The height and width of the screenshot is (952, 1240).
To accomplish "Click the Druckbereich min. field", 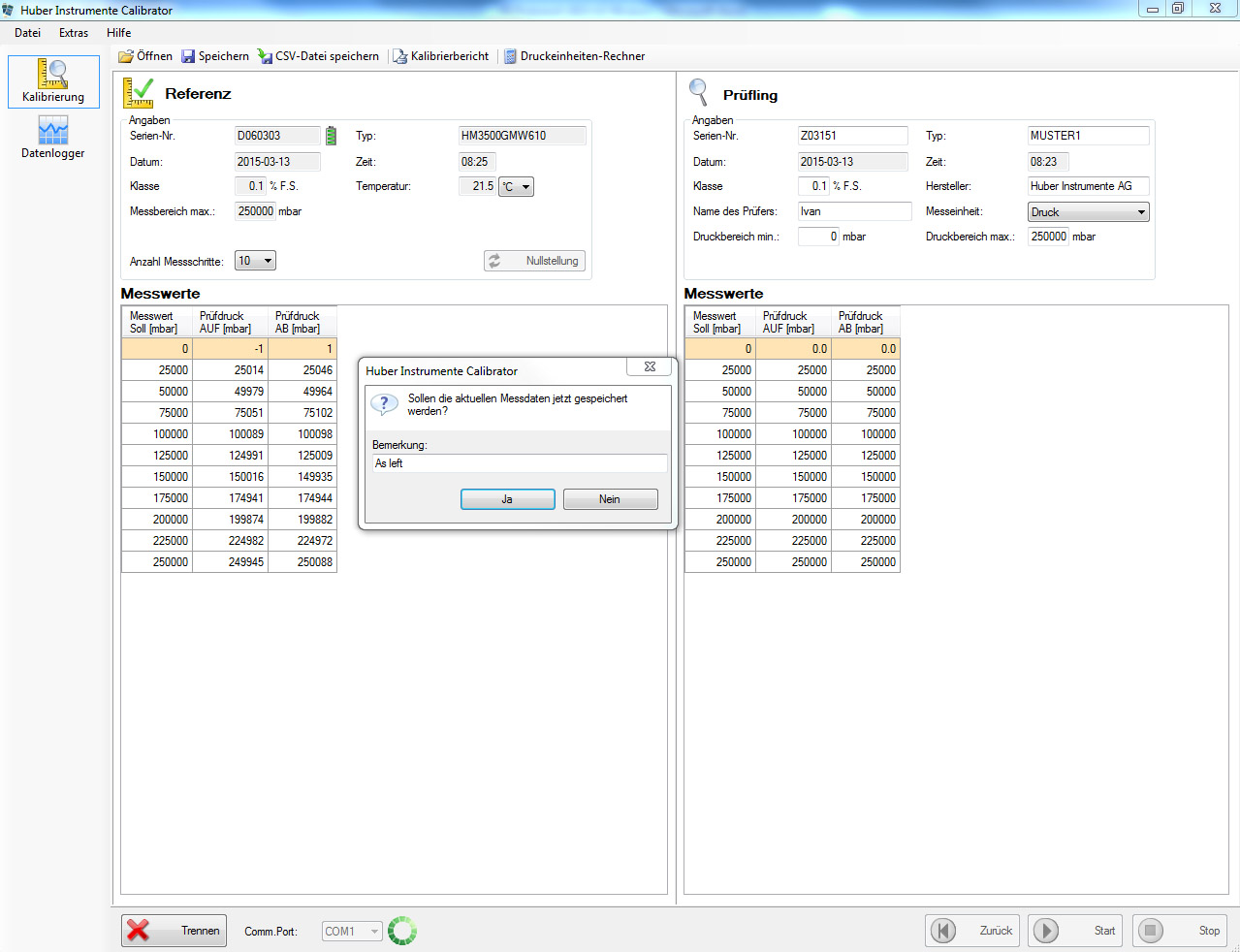I will point(818,237).
